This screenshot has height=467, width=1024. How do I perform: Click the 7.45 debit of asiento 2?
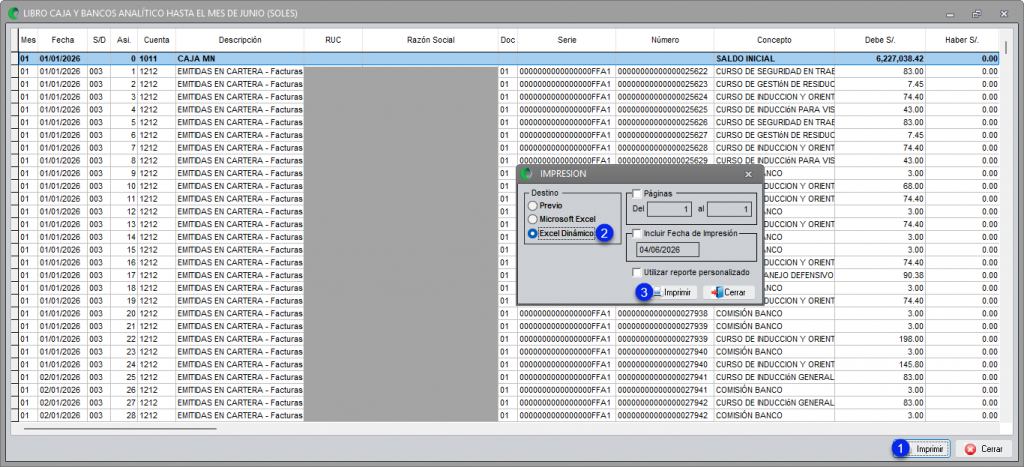coord(880,84)
